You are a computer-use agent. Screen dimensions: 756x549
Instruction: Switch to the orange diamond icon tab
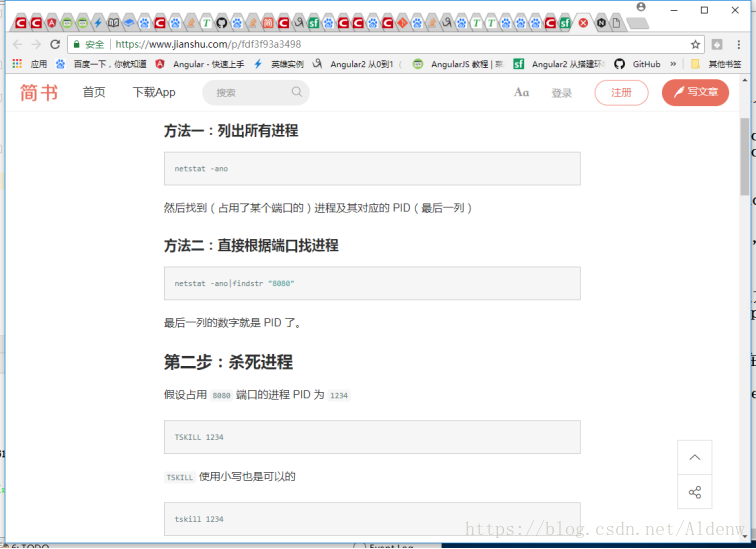point(403,23)
